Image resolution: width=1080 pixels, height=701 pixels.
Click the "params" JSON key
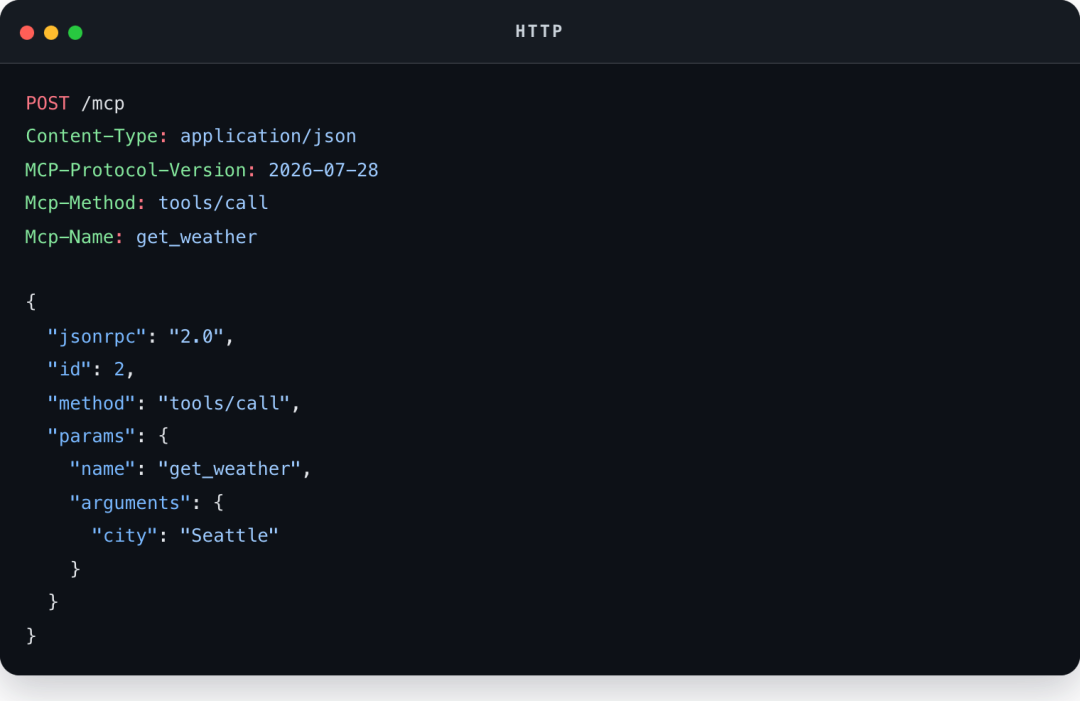pos(92,437)
